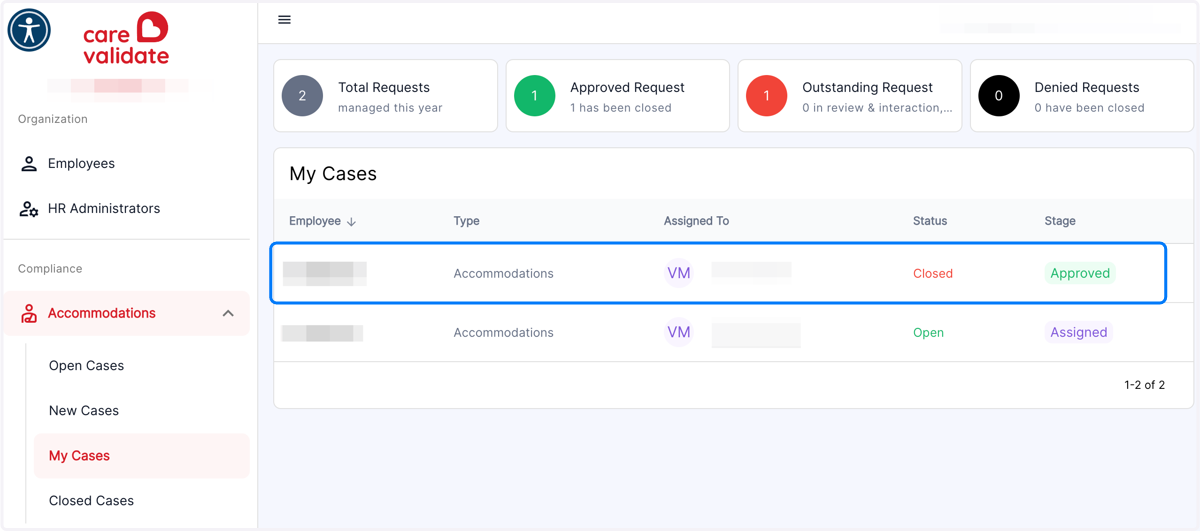1200x531 pixels.
Task: Click the Approved stage badge
Action: [x=1080, y=273]
